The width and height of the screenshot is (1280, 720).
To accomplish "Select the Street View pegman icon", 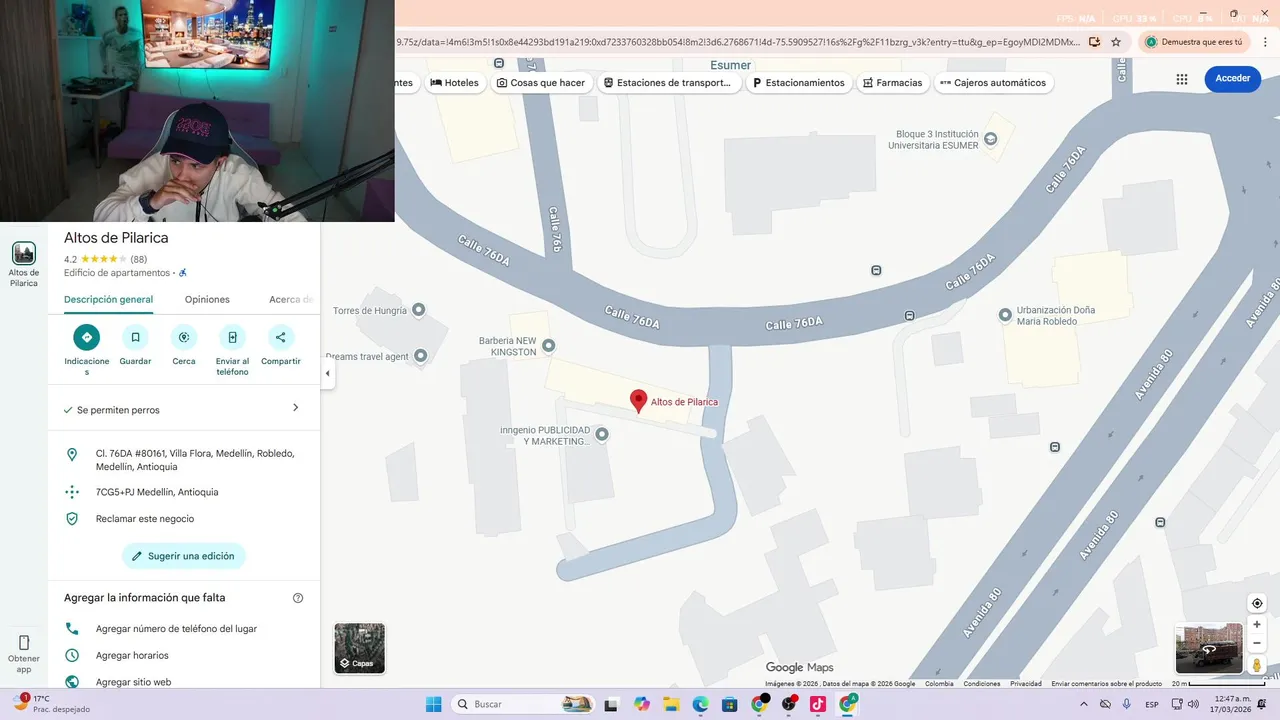I will point(1257,665).
